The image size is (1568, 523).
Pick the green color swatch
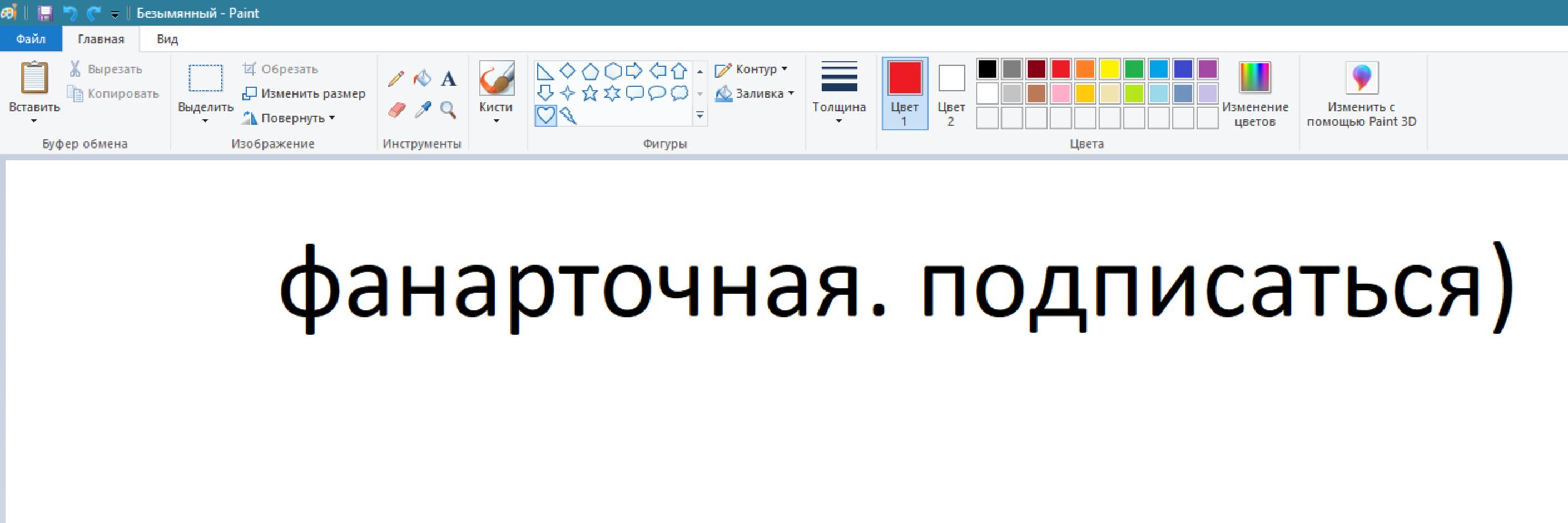(1134, 69)
